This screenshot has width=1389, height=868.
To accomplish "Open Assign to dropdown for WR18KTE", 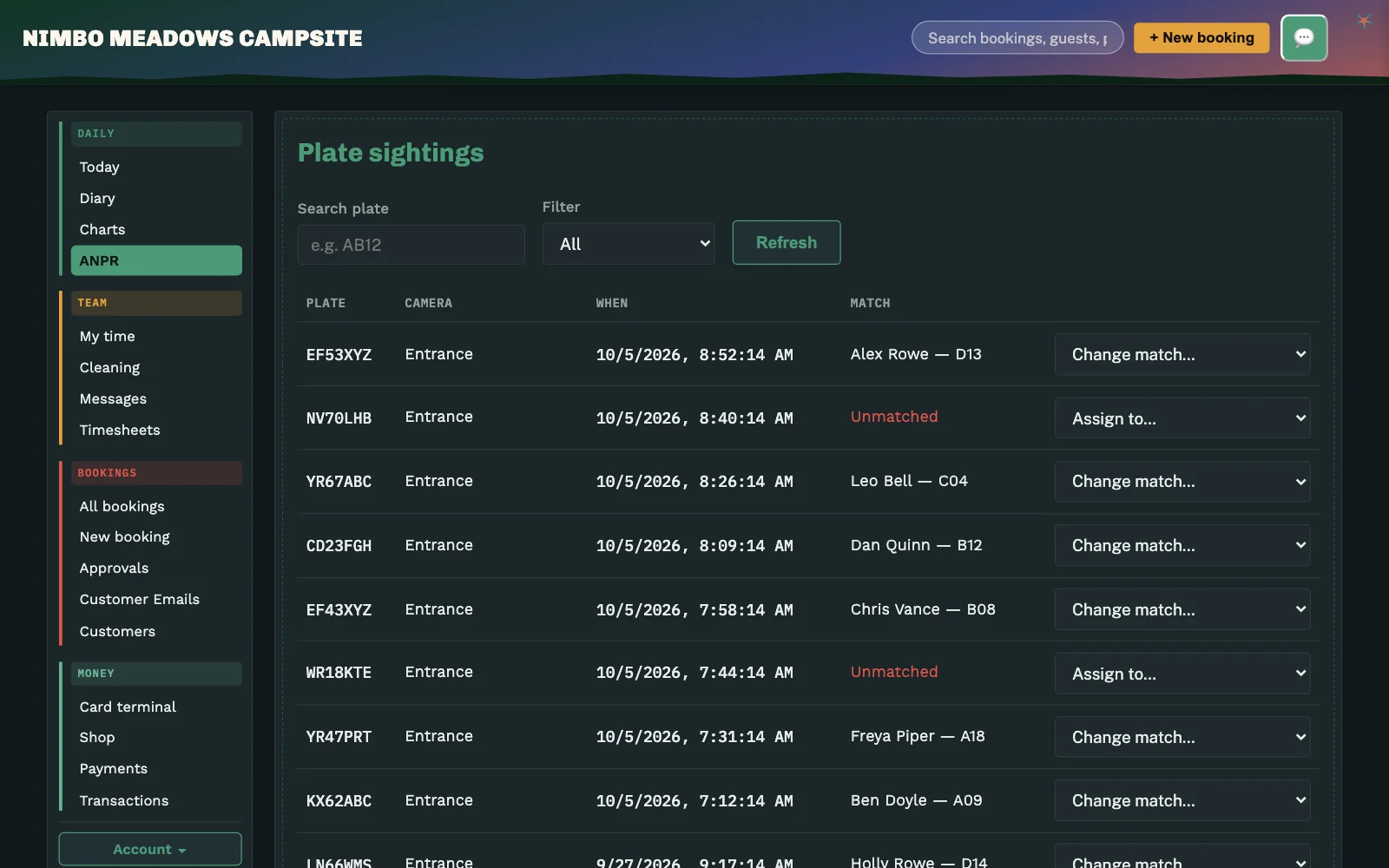I will (x=1182, y=674).
